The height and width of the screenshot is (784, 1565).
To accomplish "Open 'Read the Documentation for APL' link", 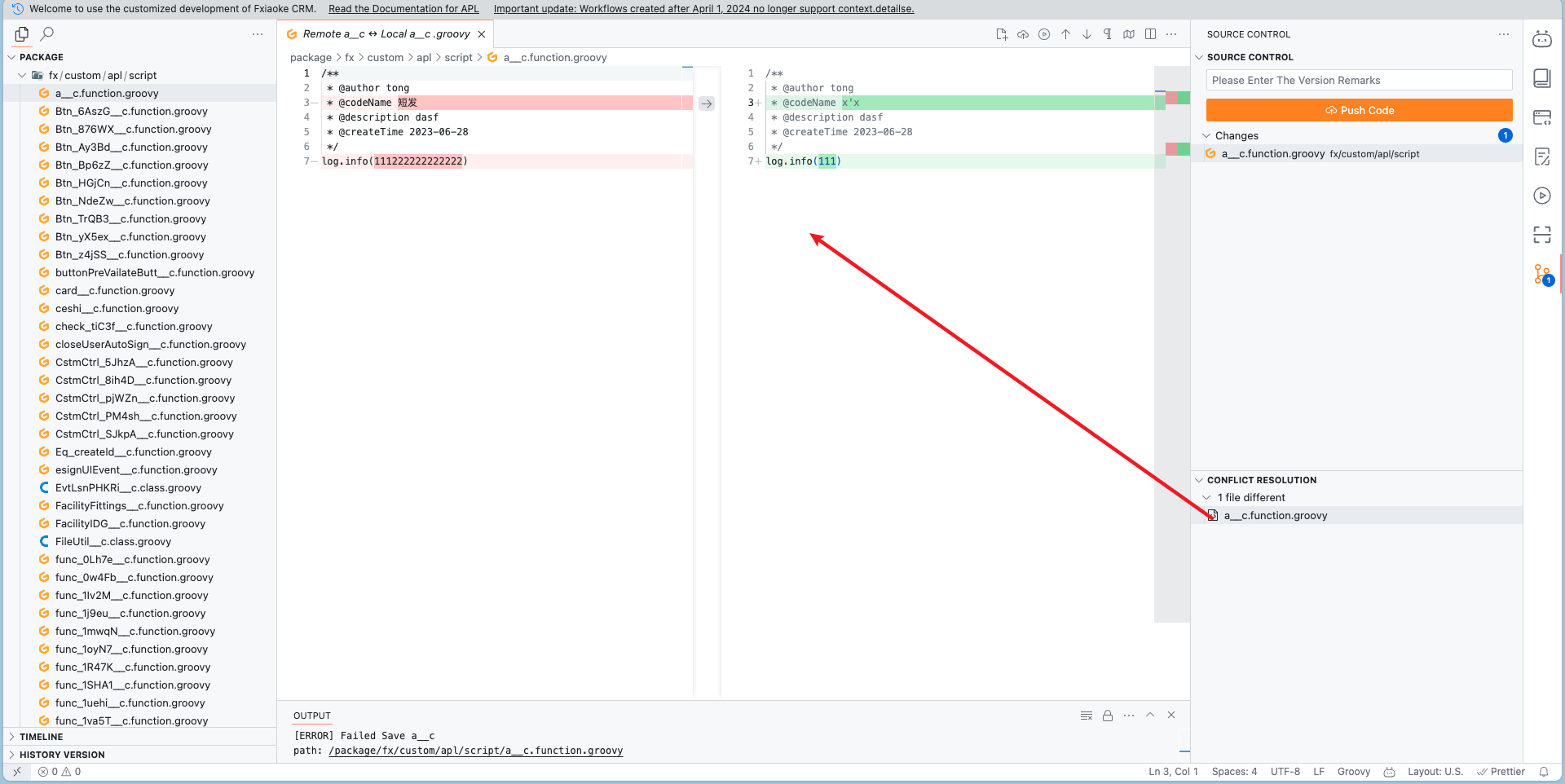I will tap(403, 9).
